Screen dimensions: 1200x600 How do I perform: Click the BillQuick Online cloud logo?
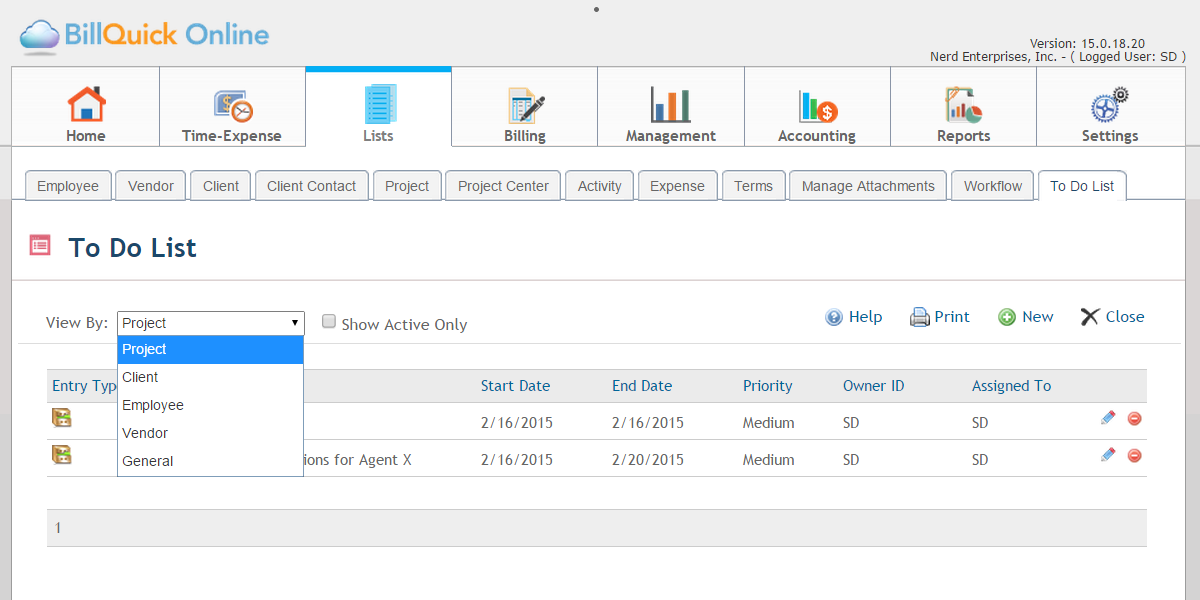(40, 36)
